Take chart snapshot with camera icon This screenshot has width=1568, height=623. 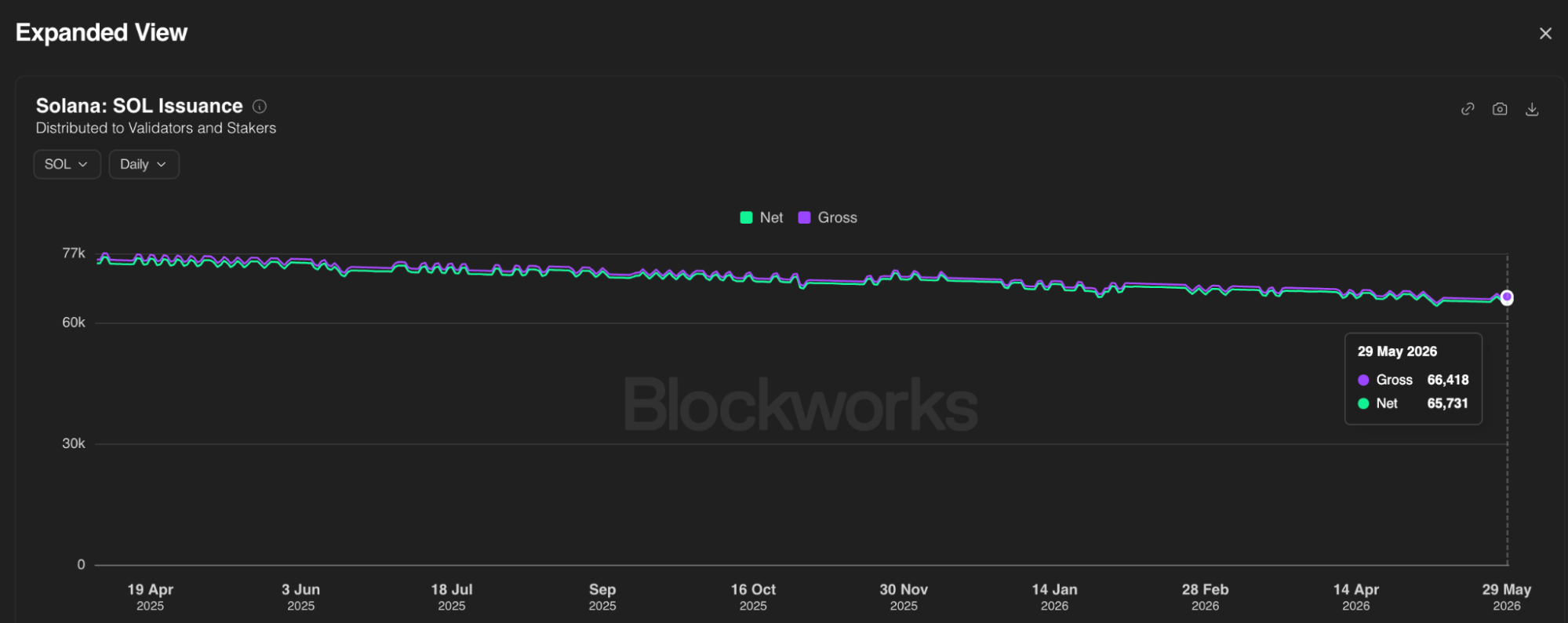[x=1500, y=109]
